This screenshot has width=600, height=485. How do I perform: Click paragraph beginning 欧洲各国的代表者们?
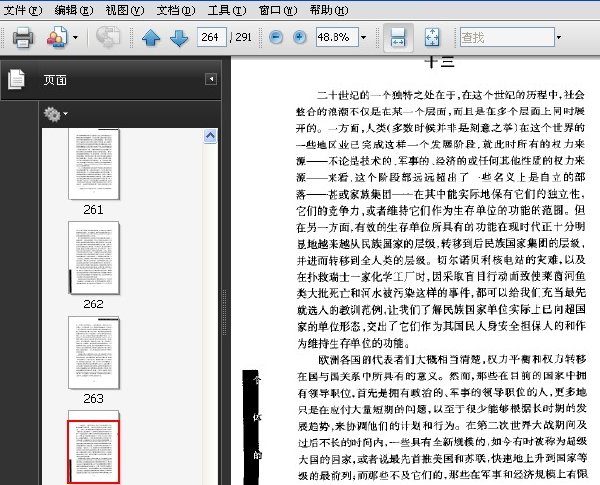(x=442, y=418)
